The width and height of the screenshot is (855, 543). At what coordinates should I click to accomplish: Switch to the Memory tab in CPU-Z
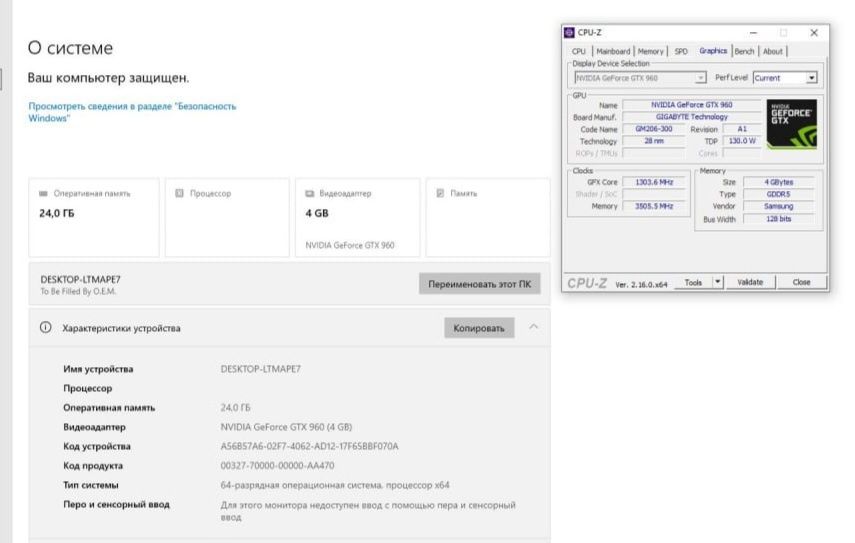[x=651, y=51]
